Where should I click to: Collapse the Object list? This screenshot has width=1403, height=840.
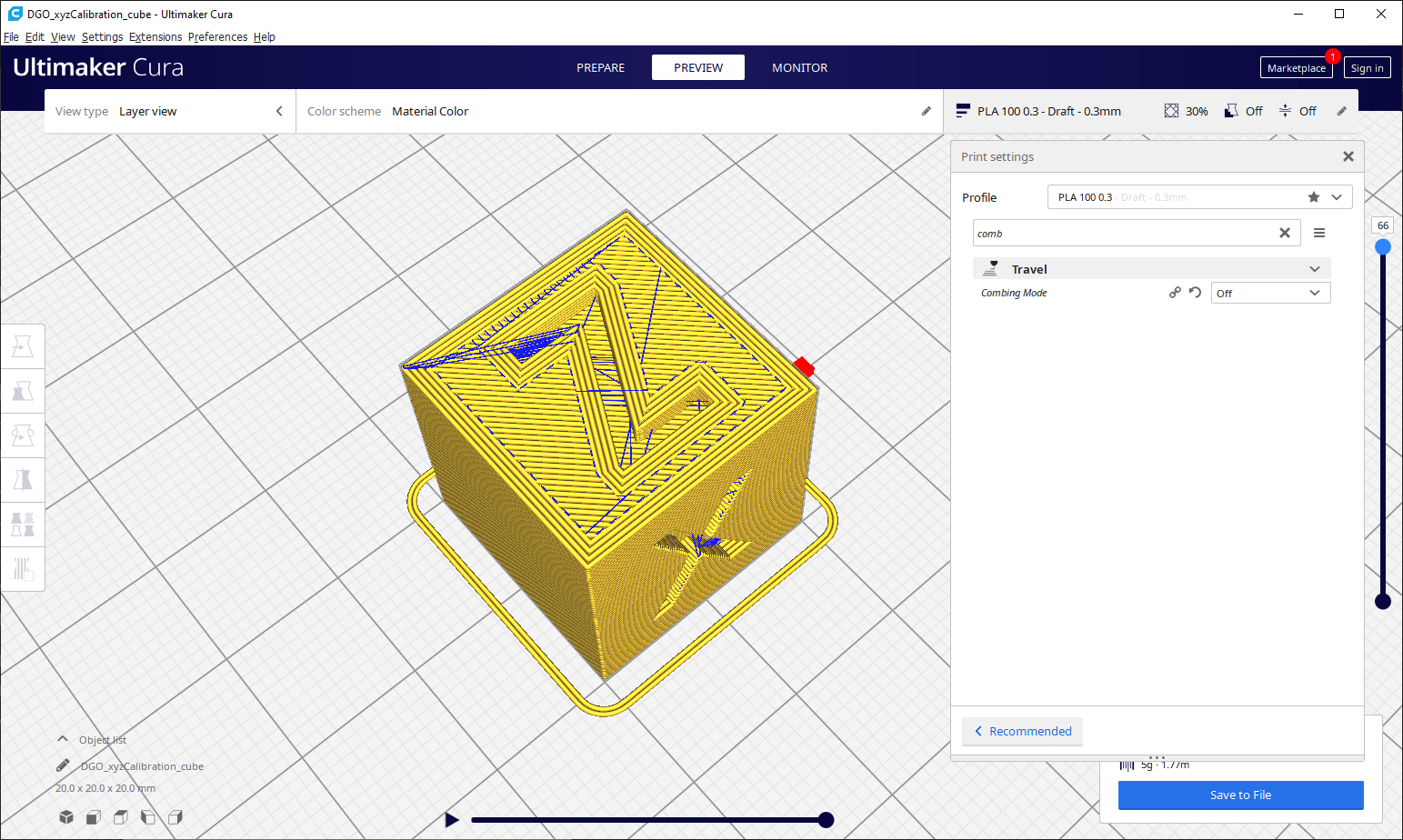(x=63, y=739)
